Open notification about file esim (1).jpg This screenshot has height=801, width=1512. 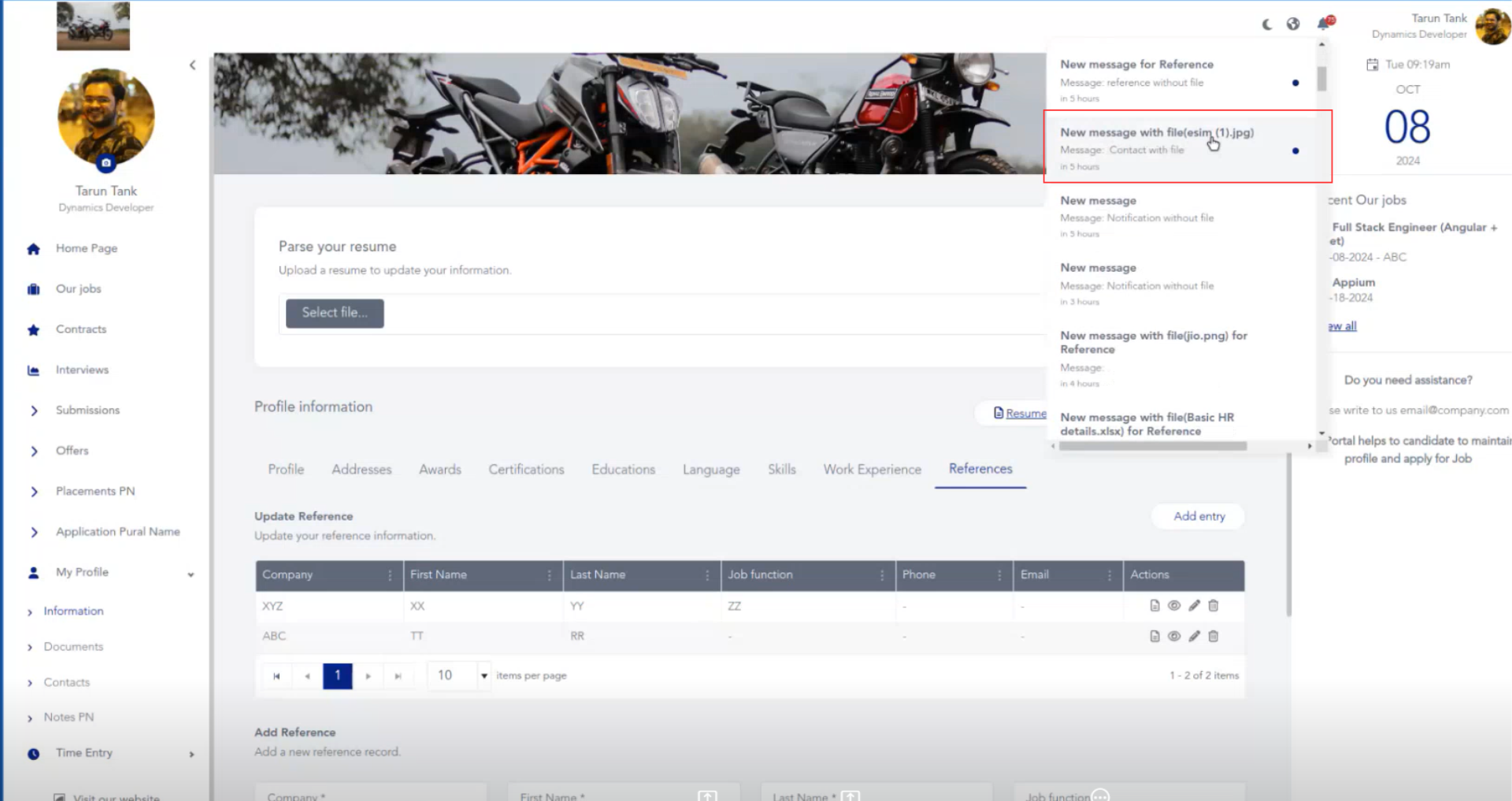[x=1180, y=149]
